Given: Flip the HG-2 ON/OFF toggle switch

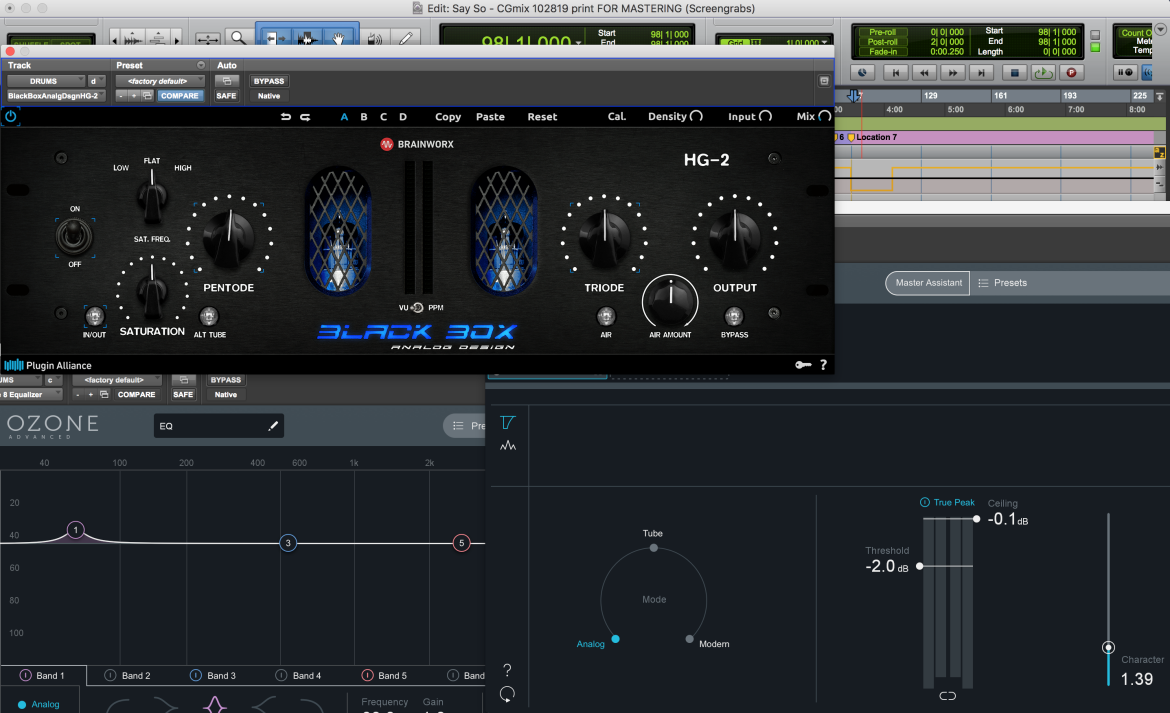Looking at the screenshot, I should pos(75,237).
